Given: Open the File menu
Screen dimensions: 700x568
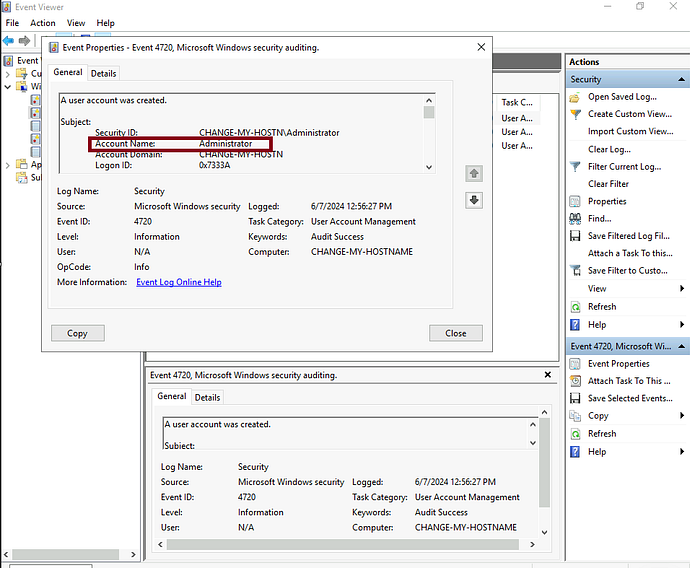Looking at the screenshot, I should [x=12, y=23].
